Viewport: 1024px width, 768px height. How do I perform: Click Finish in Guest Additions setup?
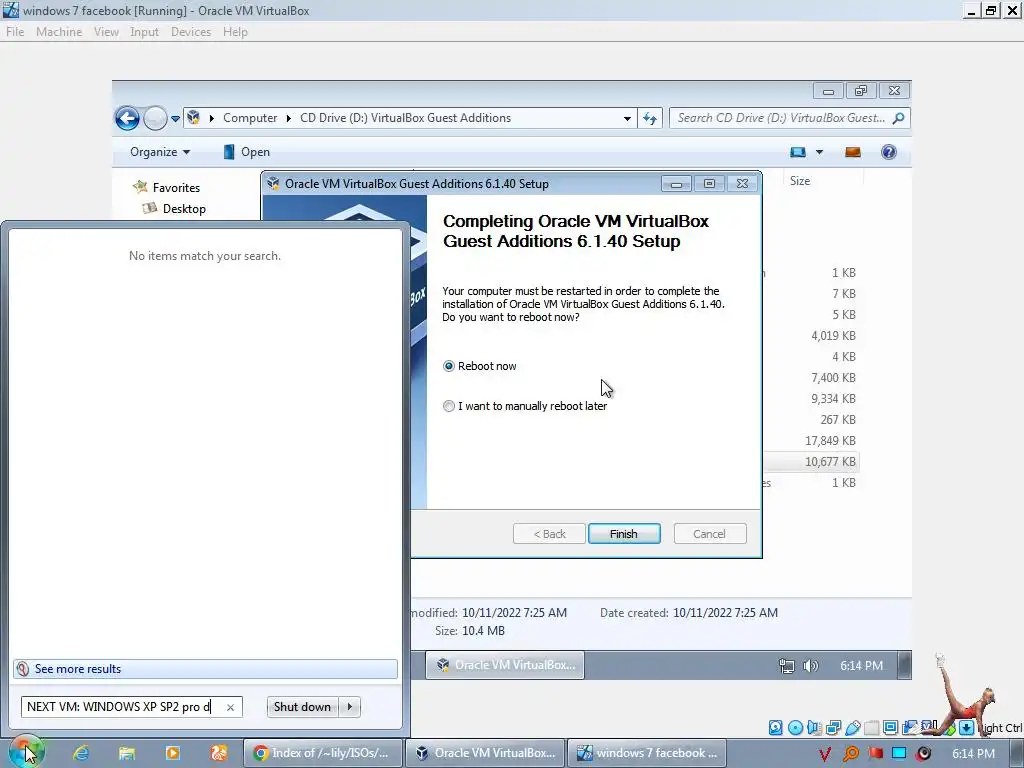(x=624, y=534)
